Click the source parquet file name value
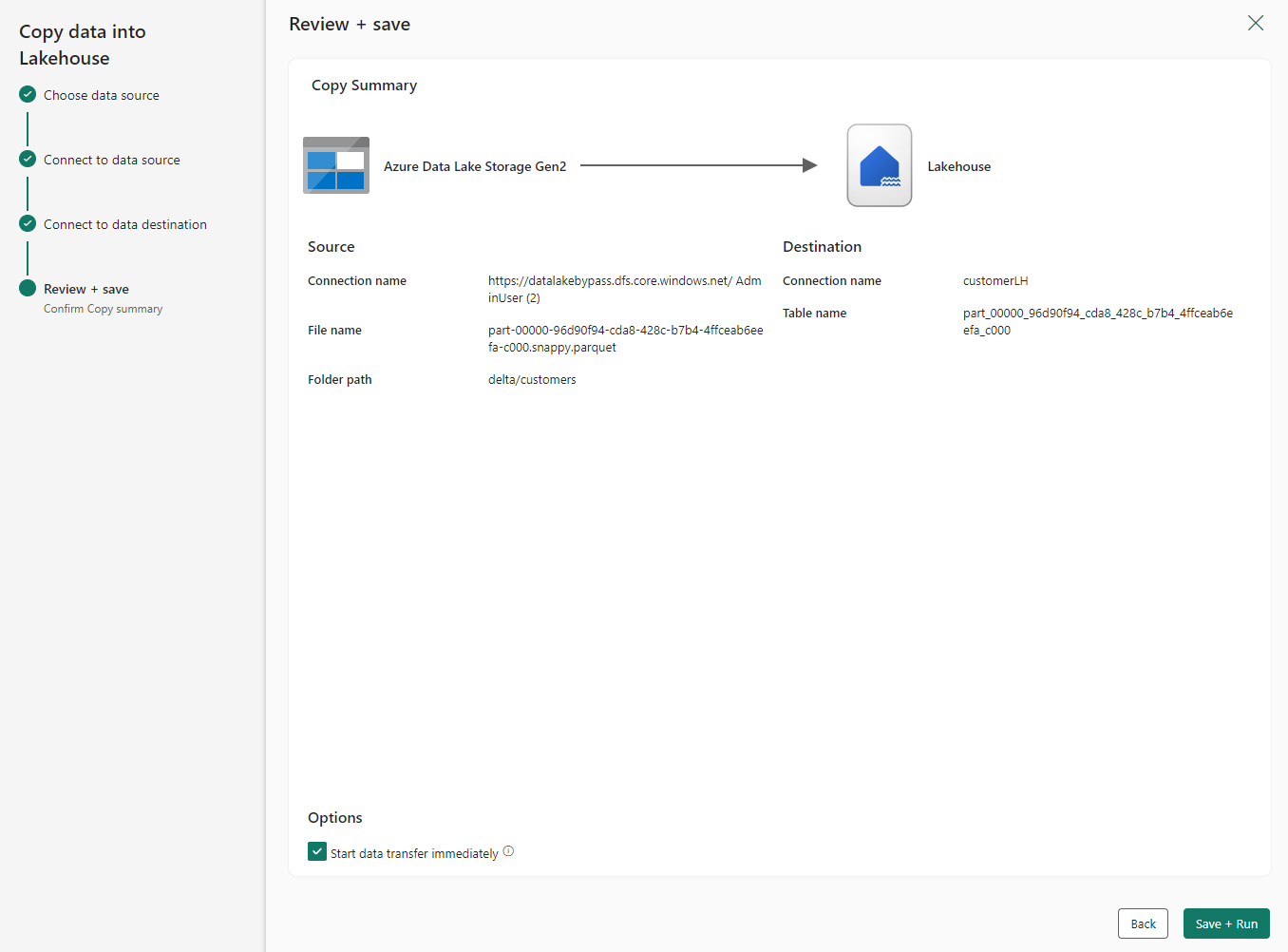 coord(625,338)
